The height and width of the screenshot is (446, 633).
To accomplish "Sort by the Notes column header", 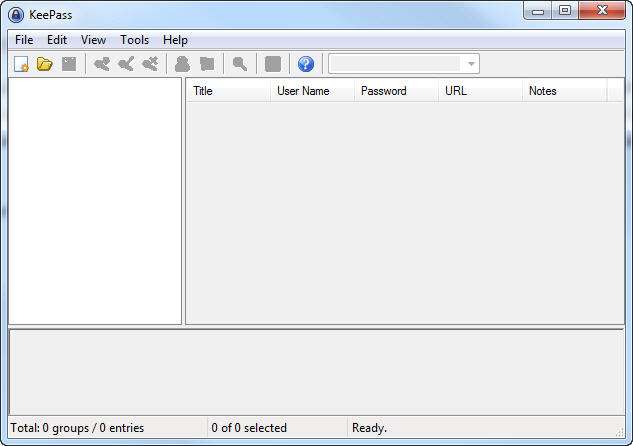I will tap(564, 91).
